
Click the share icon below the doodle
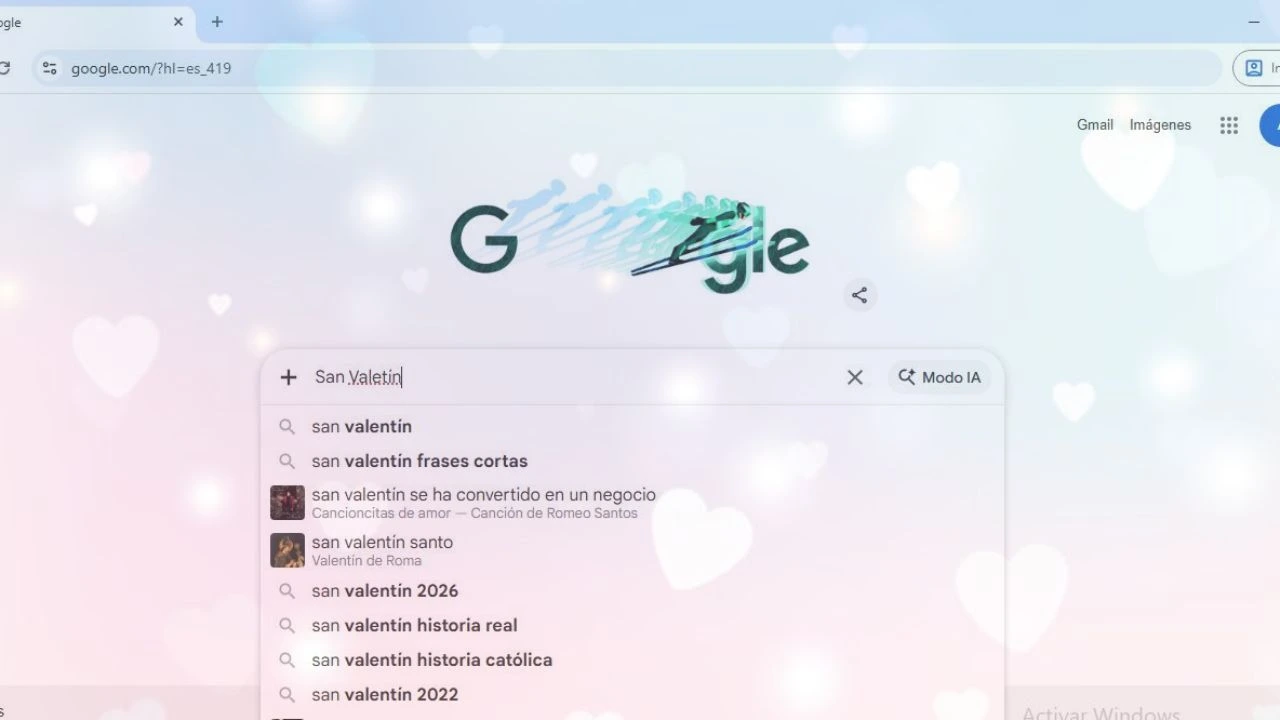859,294
